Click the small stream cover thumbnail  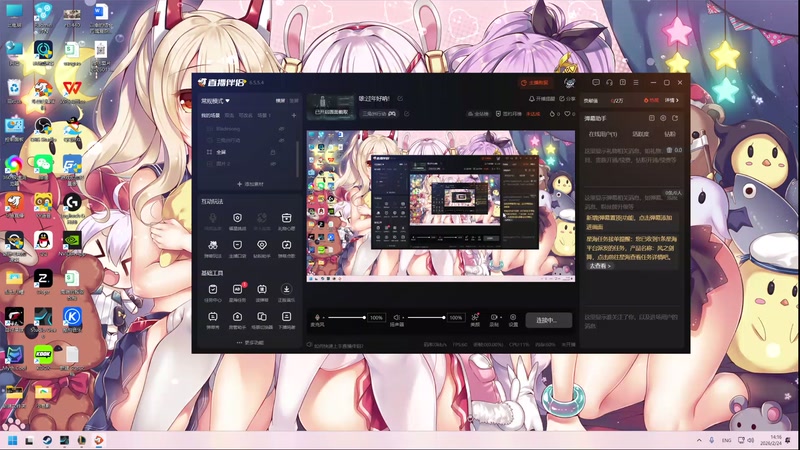[331, 107]
